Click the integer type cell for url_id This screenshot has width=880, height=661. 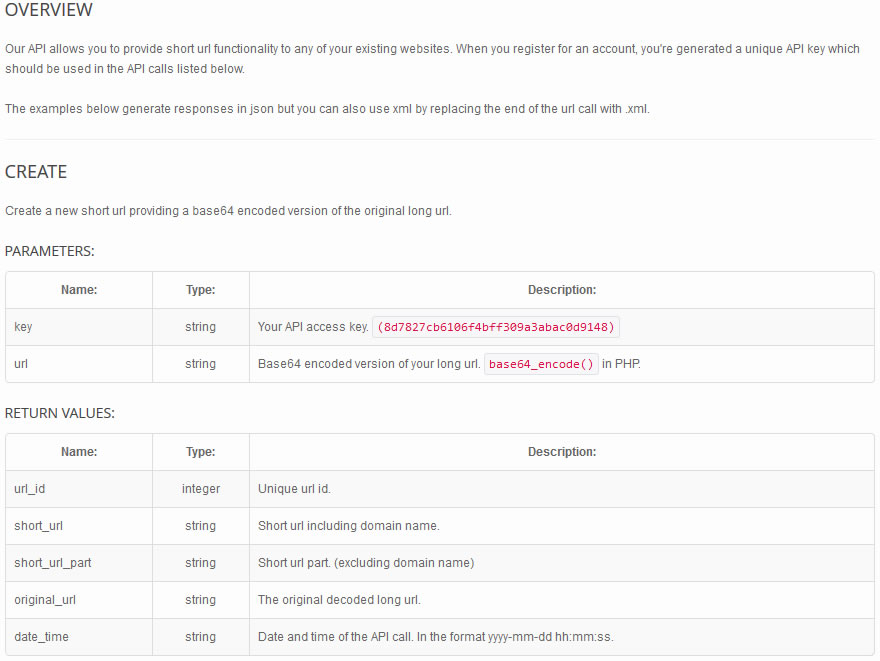pyautogui.click(x=201, y=489)
